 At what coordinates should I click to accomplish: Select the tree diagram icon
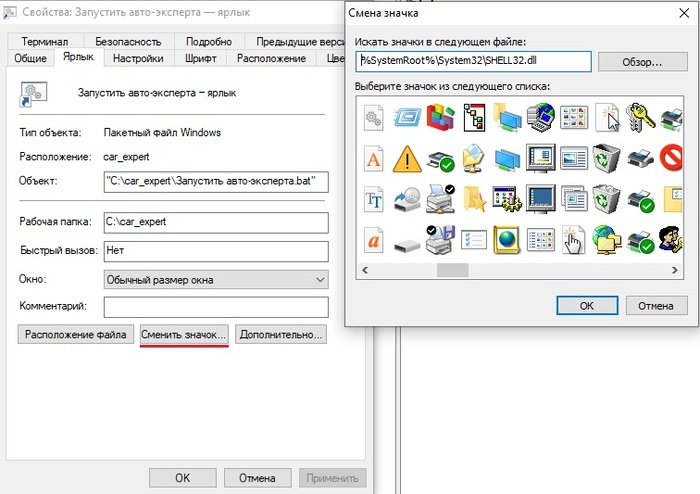[473, 118]
